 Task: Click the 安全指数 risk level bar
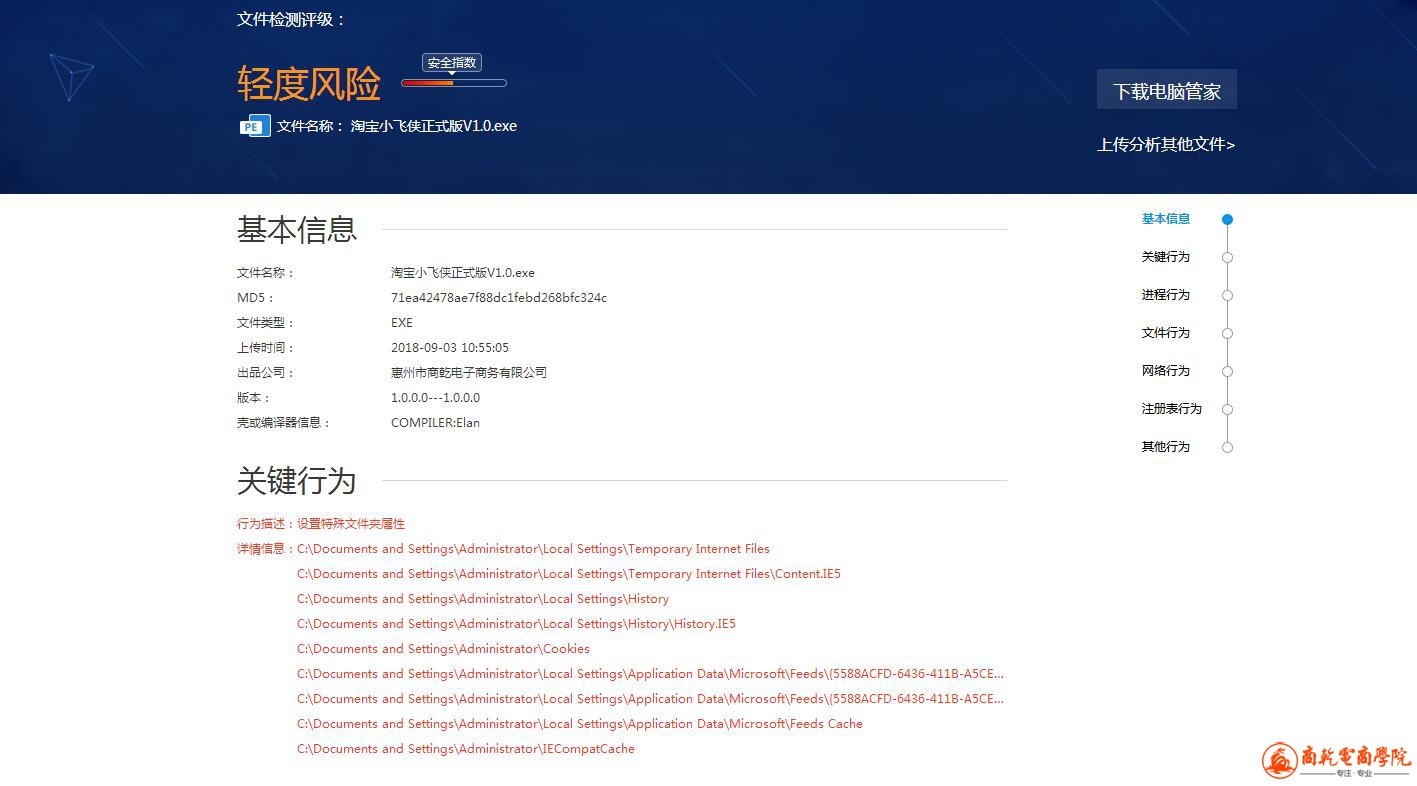[x=453, y=83]
